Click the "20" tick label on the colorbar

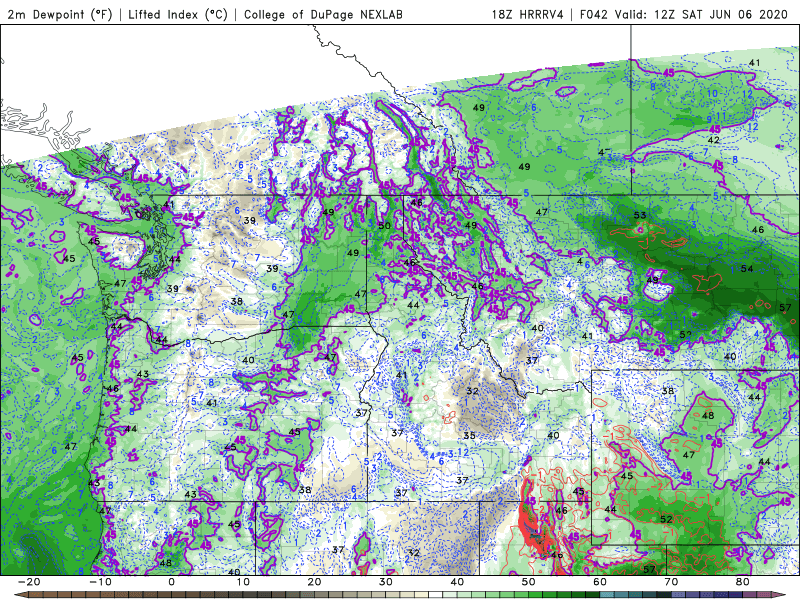pyautogui.click(x=314, y=582)
